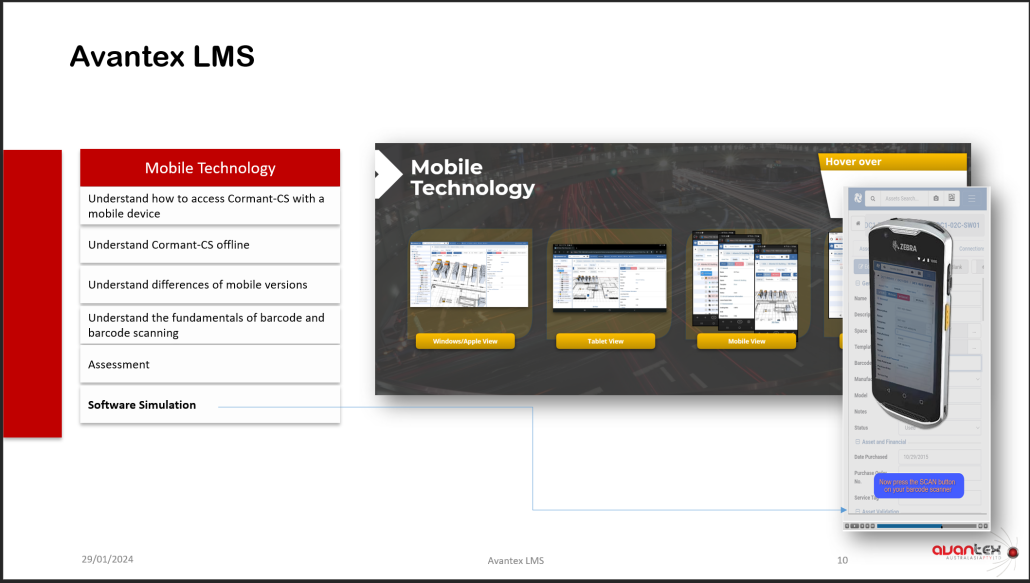
Task: Click the white arrow beside Mobile Technology title
Action: coord(383,176)
